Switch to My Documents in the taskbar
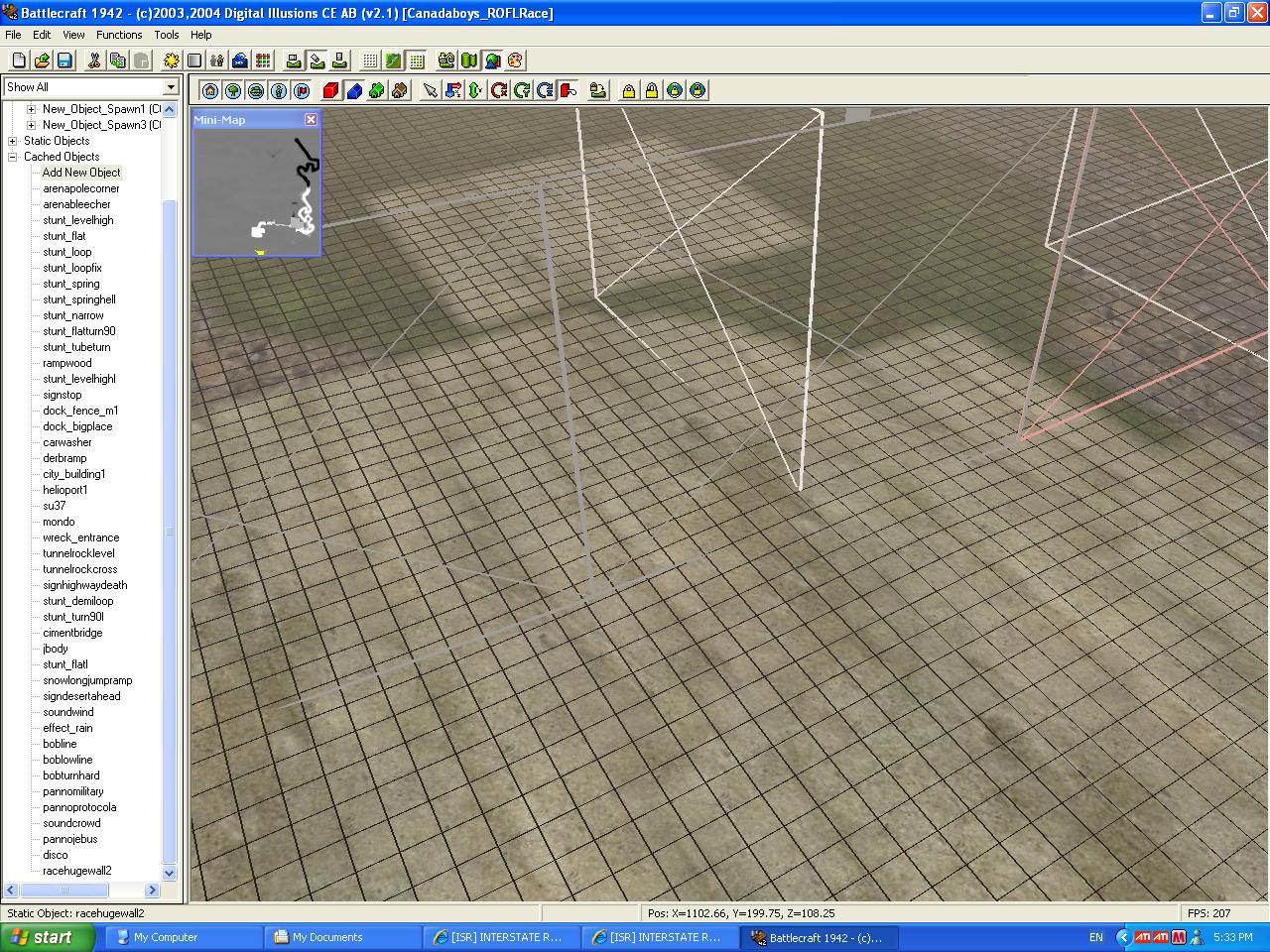The image size is (1270, 952). pos(341,937)
